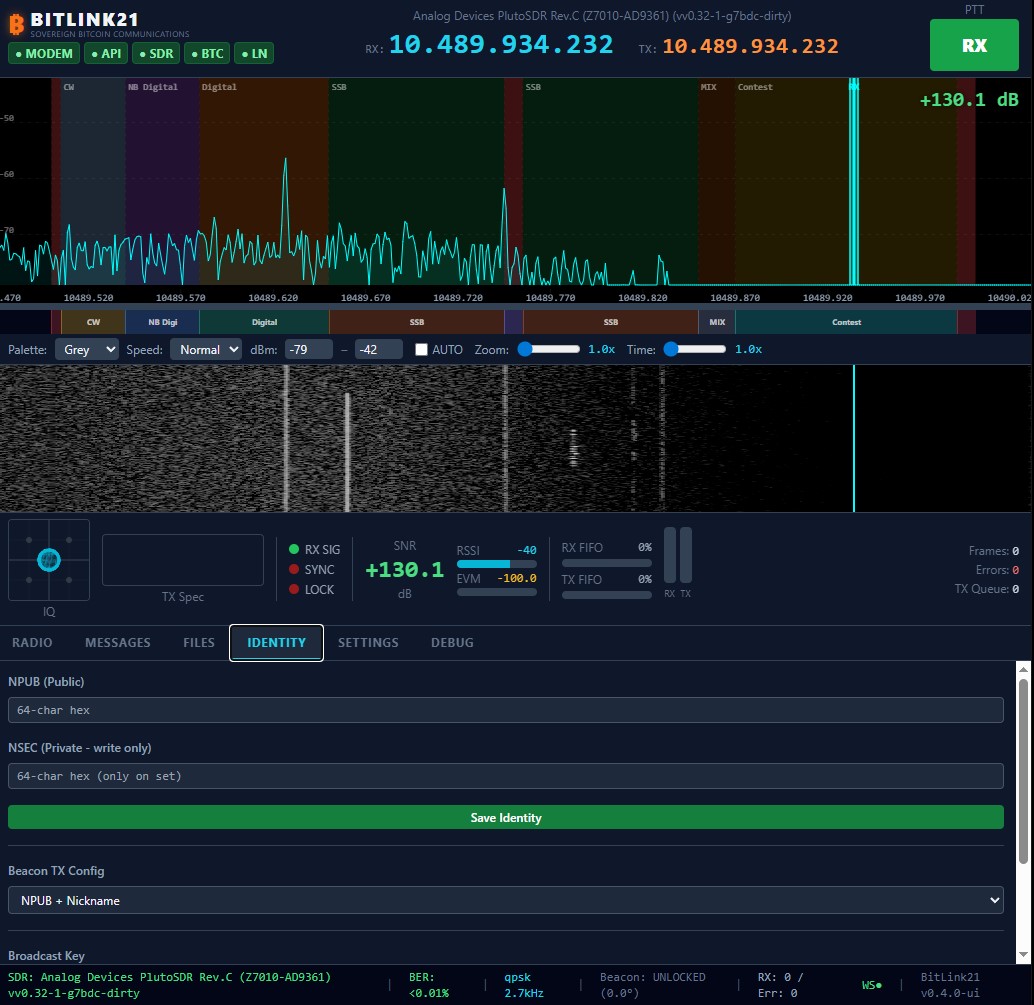Click the WS connection status indicator
The image size is (1034, 1005).
click(x=871, y=985)
